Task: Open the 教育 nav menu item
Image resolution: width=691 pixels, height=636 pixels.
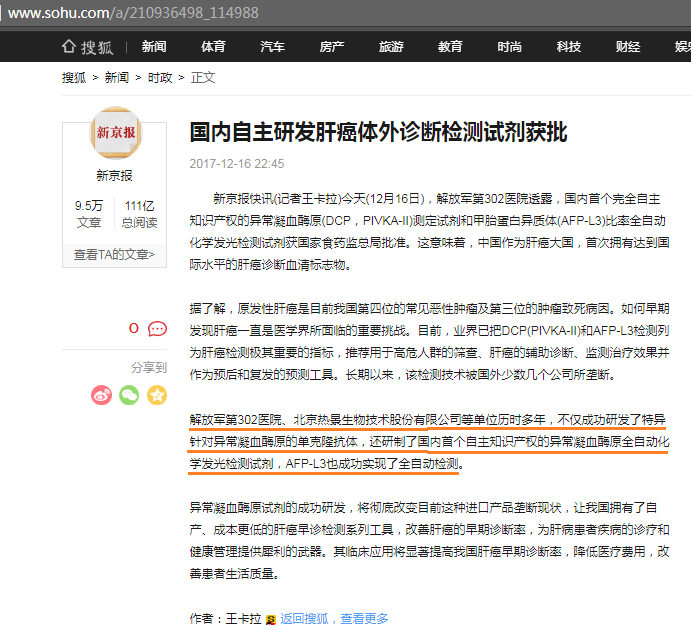Action: (450, 46)
